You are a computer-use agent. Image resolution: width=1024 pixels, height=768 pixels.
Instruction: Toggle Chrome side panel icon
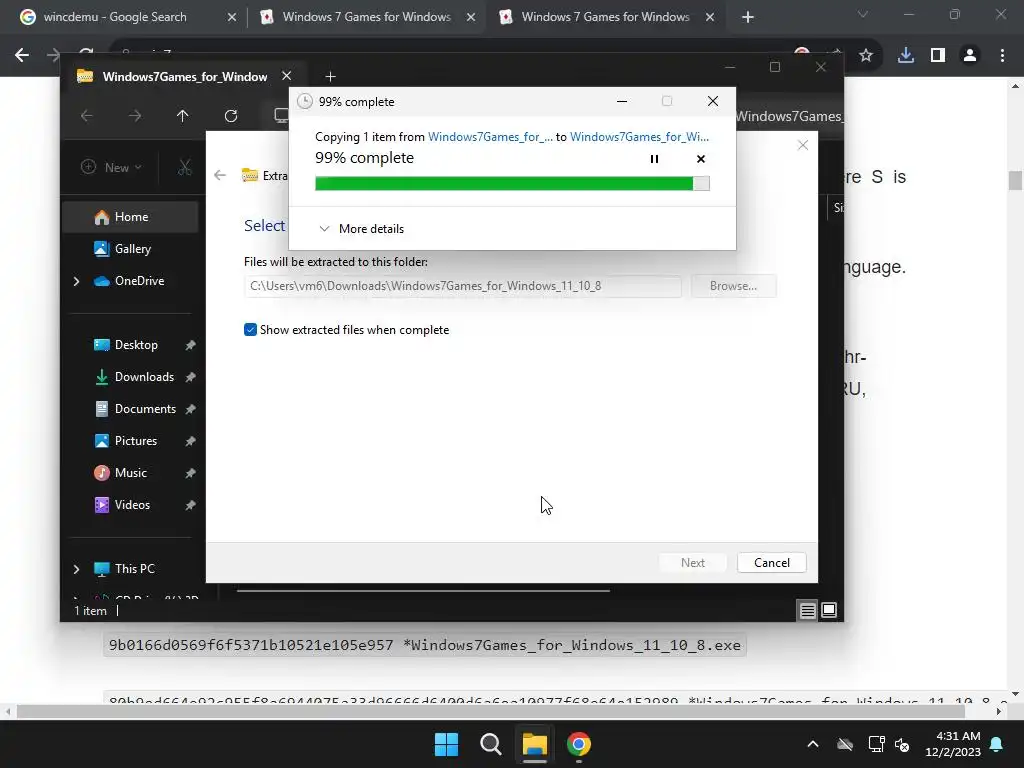coord(938,56)
